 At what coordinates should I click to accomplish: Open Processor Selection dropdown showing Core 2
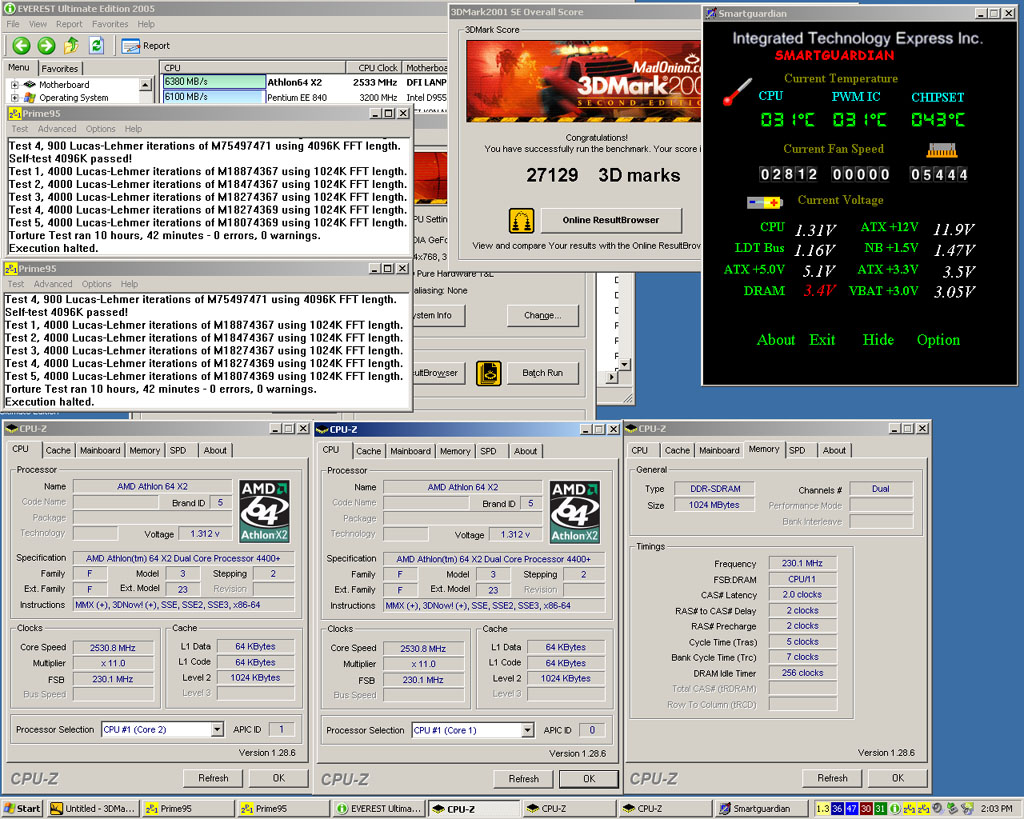[217, 730]
